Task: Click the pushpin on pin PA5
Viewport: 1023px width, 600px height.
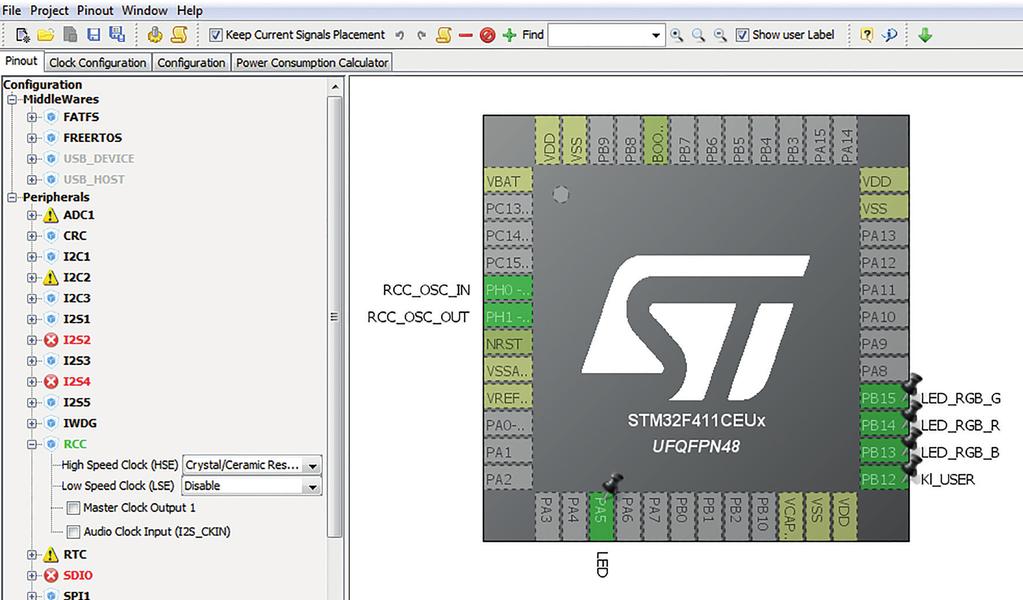Action: (612, 483)
